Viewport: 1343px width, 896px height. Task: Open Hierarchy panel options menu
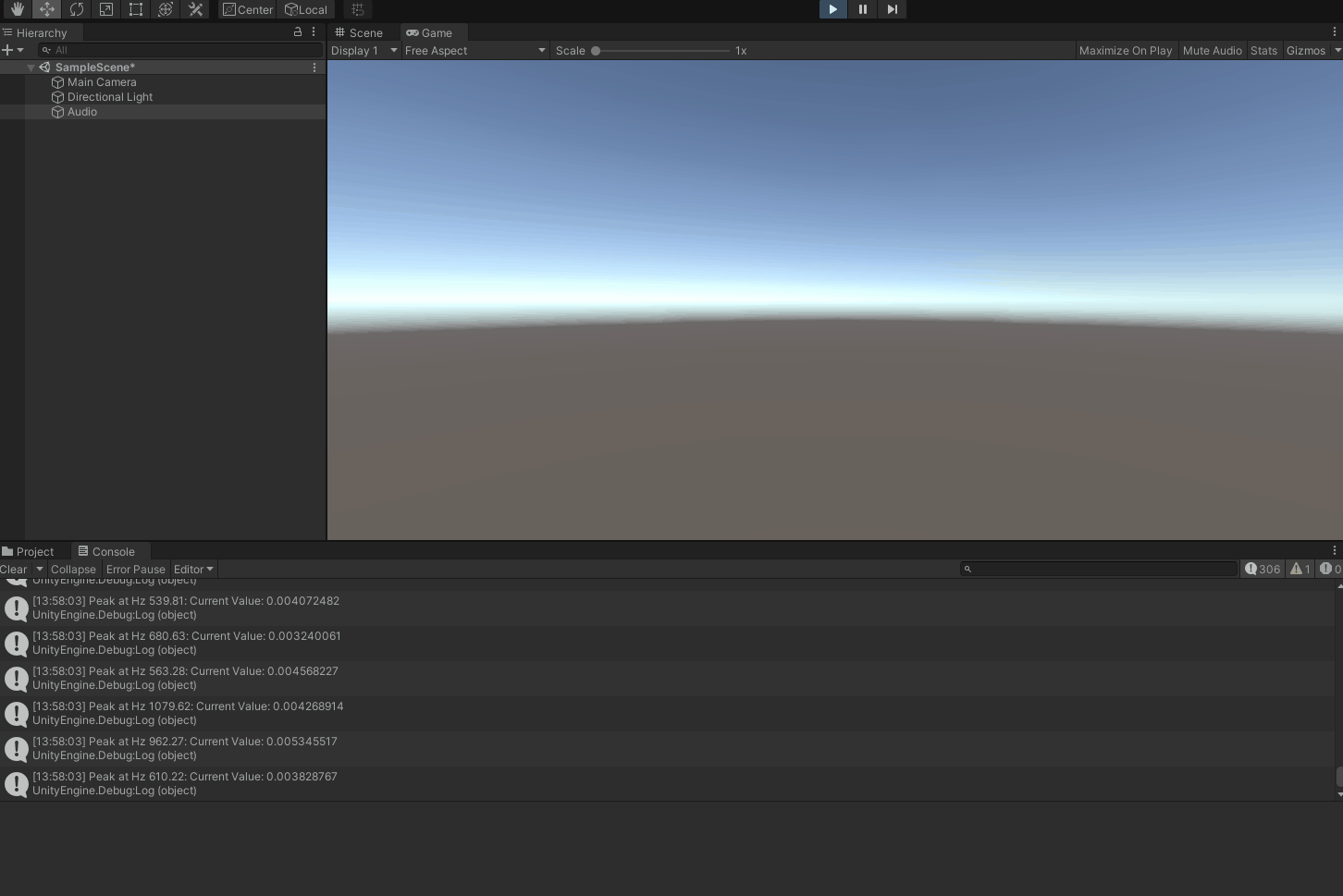(x=314, y=31)
